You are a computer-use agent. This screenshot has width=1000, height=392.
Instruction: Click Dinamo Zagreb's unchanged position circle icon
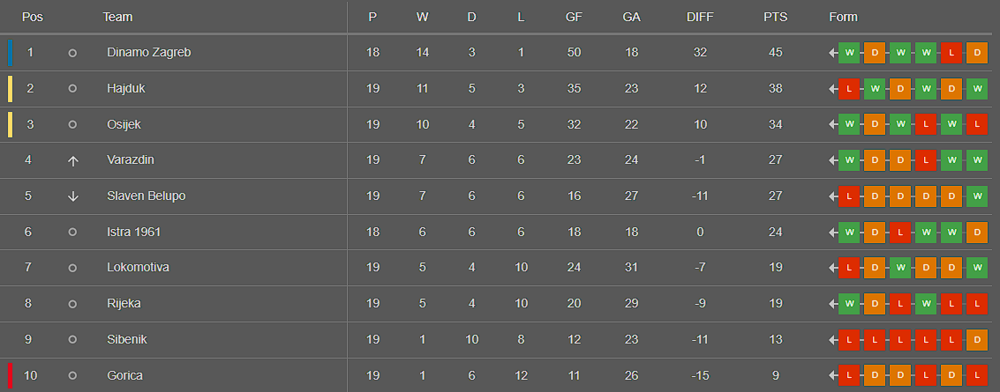[73, 53]
